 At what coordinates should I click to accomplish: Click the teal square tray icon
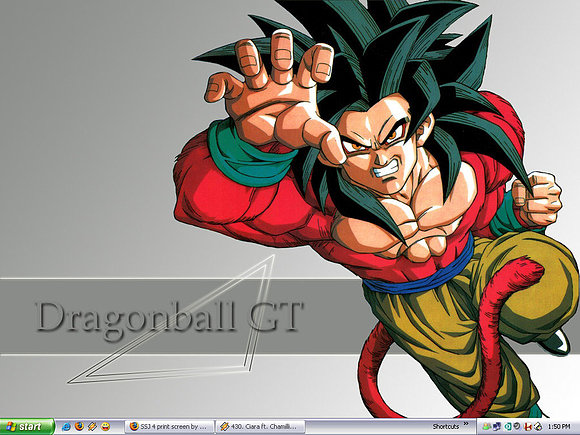click(x=508, y=426)
